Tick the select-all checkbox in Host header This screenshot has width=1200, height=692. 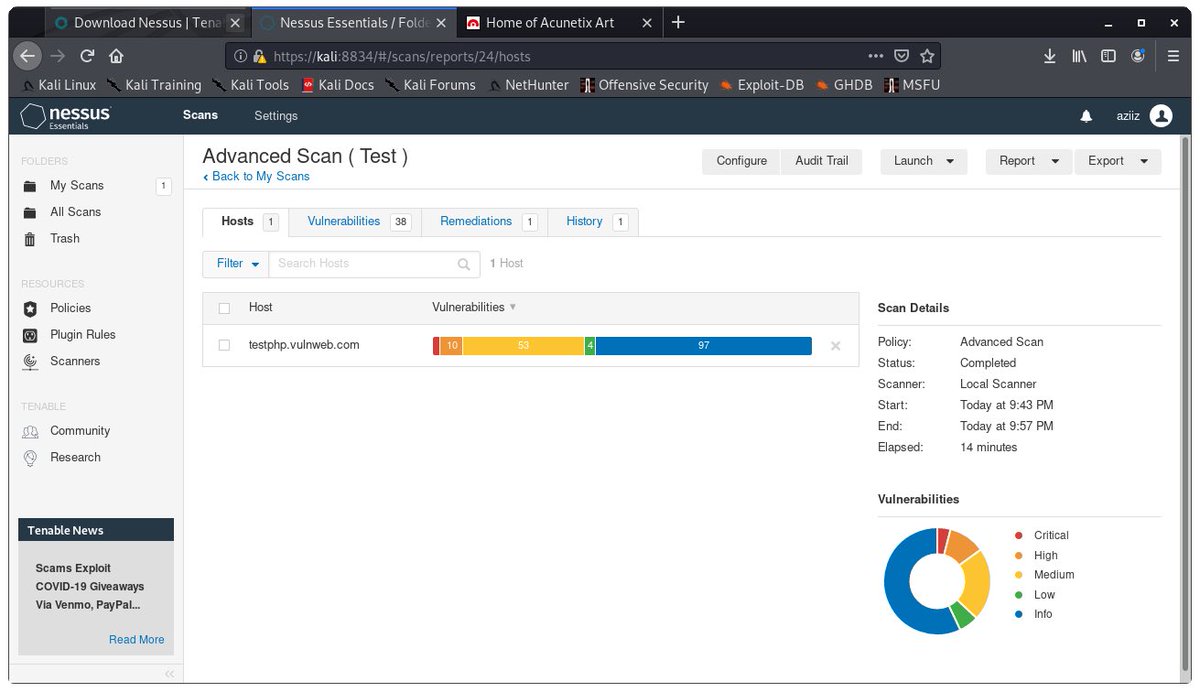(224, 308)
